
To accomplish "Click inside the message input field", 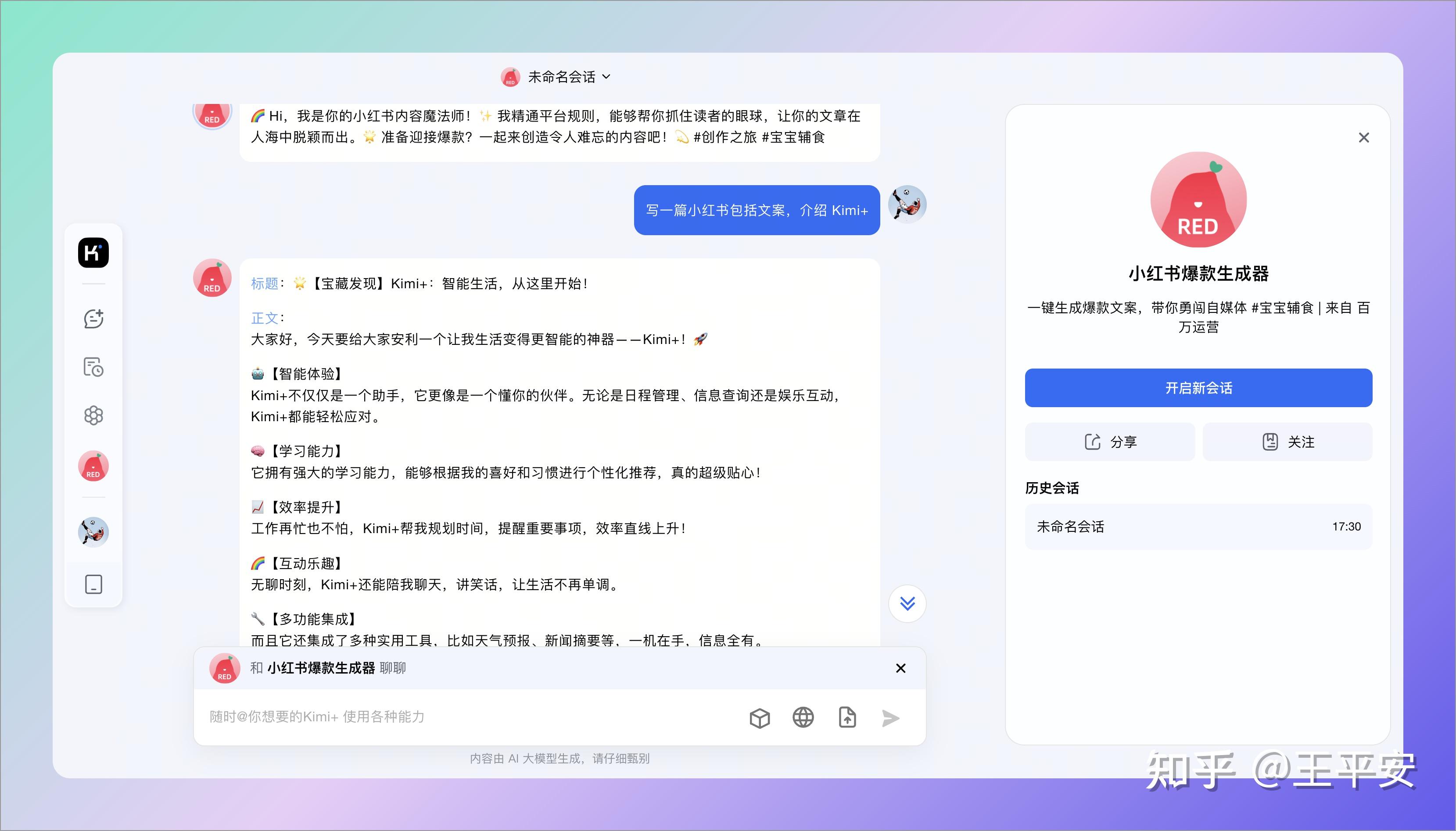I will pos(457,717).
